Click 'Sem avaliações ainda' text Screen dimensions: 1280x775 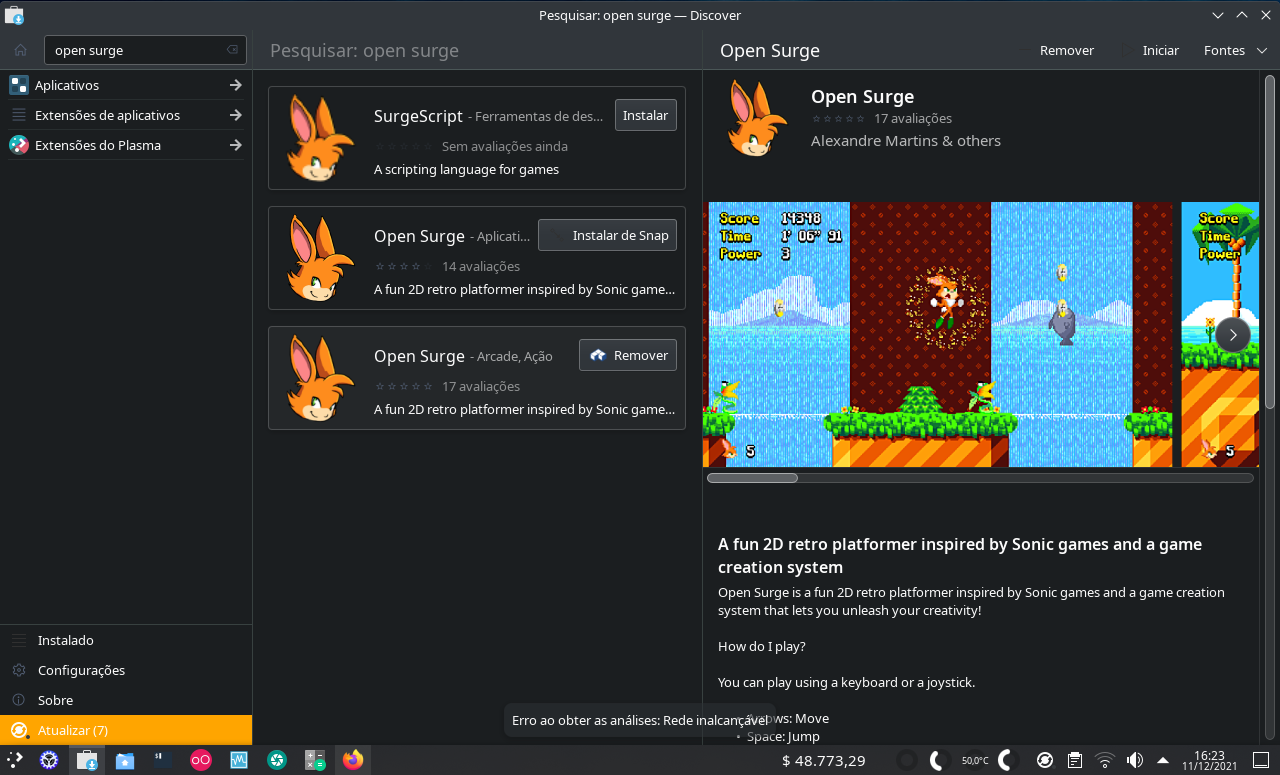click(x=505, y=146)
